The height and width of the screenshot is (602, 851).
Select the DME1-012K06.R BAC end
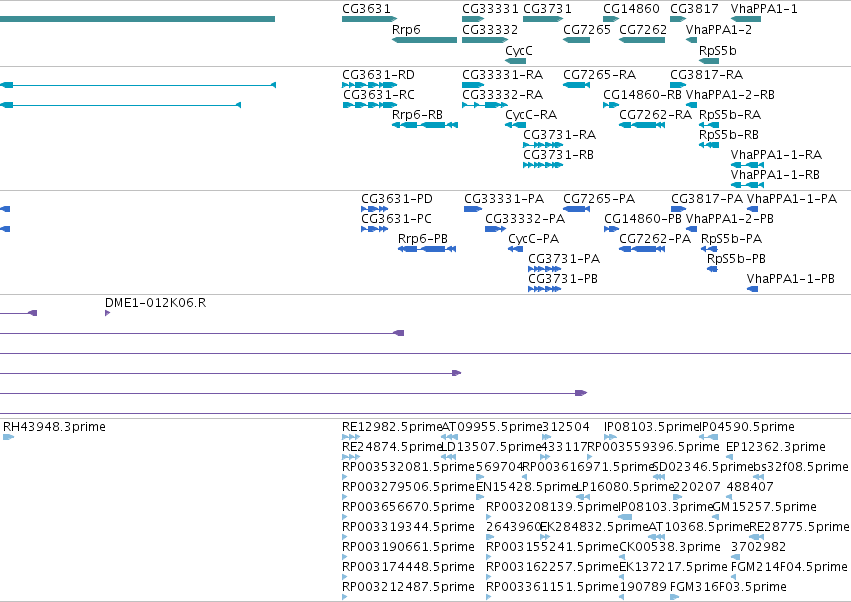(156, 303)
